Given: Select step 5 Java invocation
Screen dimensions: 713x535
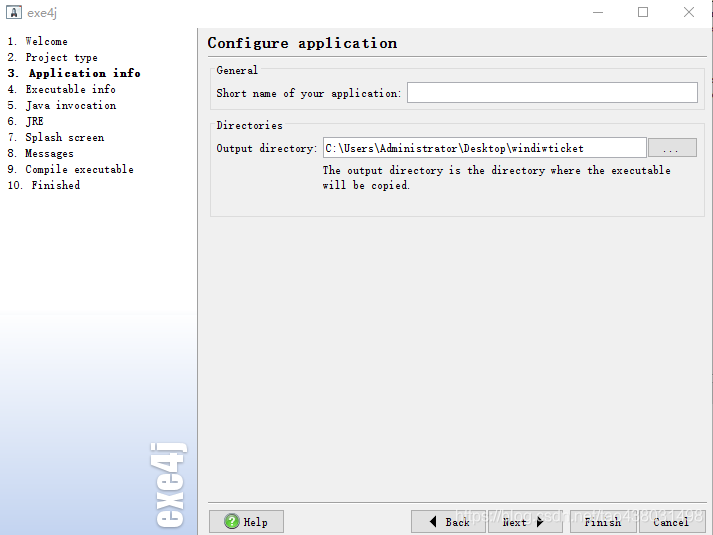Looking at the screenshot, I should point(62,105).
